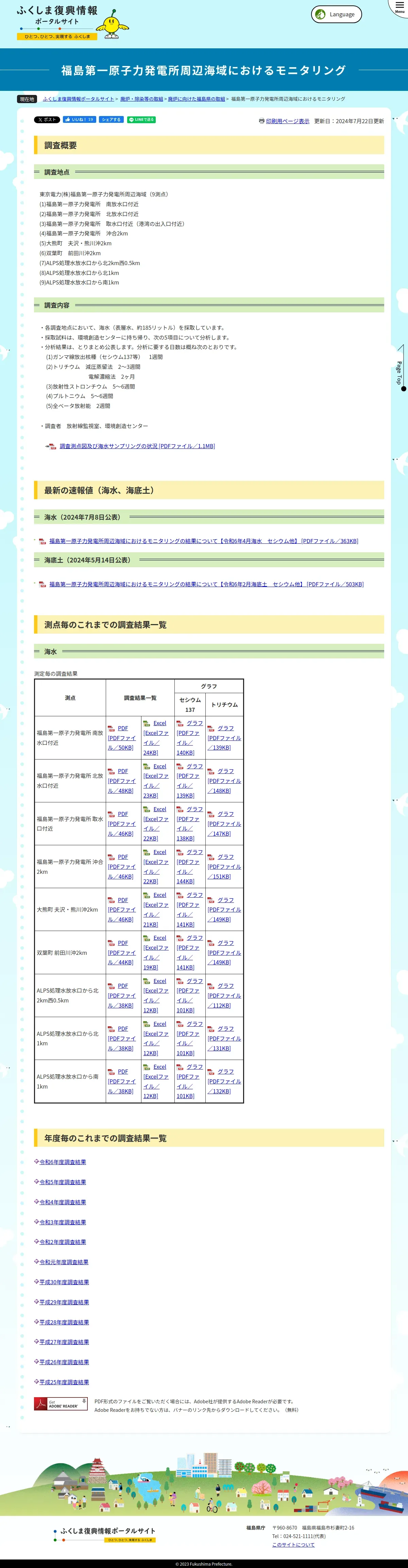
Task: Open トリチウム graph for 南放水口付近
Action: [x=224, y=738]
